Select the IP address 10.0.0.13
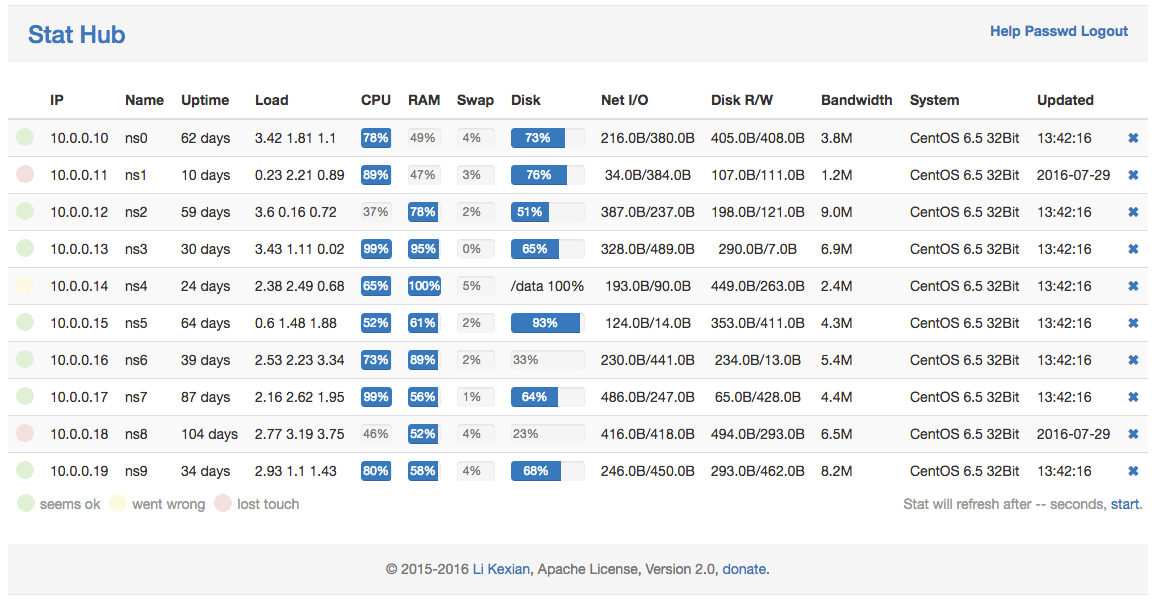This screenshot has width=1156, height=600. click(x=79, y=249)
